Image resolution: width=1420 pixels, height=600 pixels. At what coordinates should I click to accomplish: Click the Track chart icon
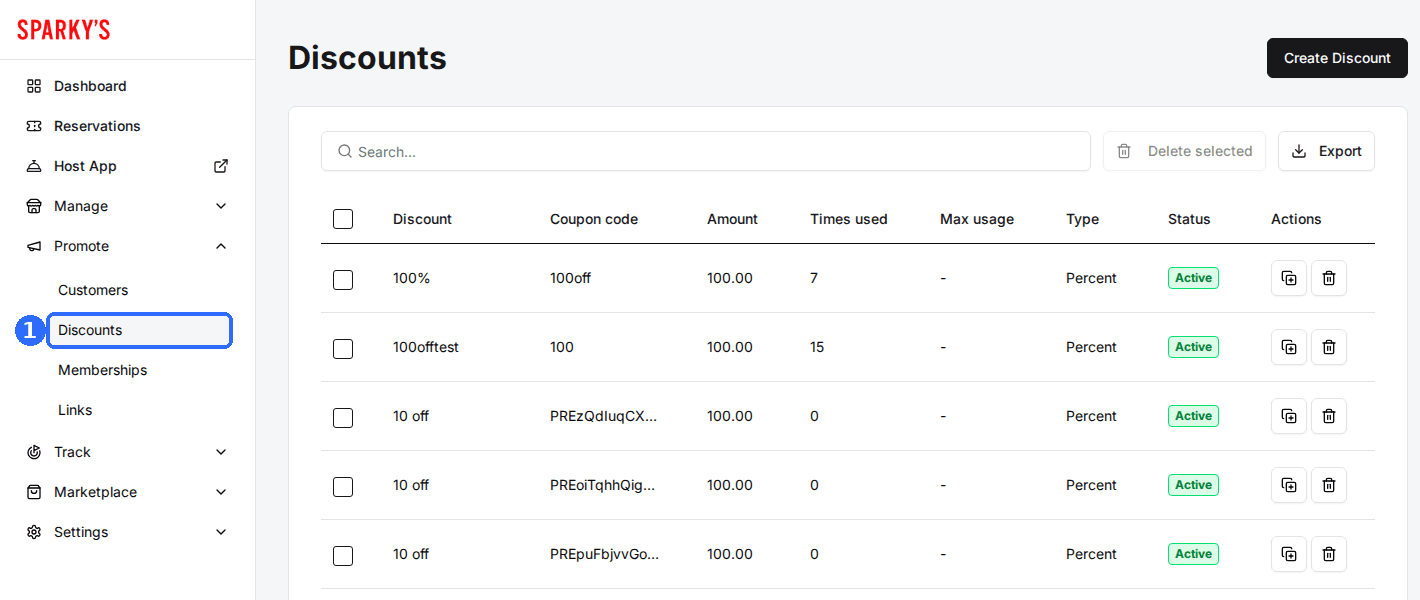(x=34, y=452)
